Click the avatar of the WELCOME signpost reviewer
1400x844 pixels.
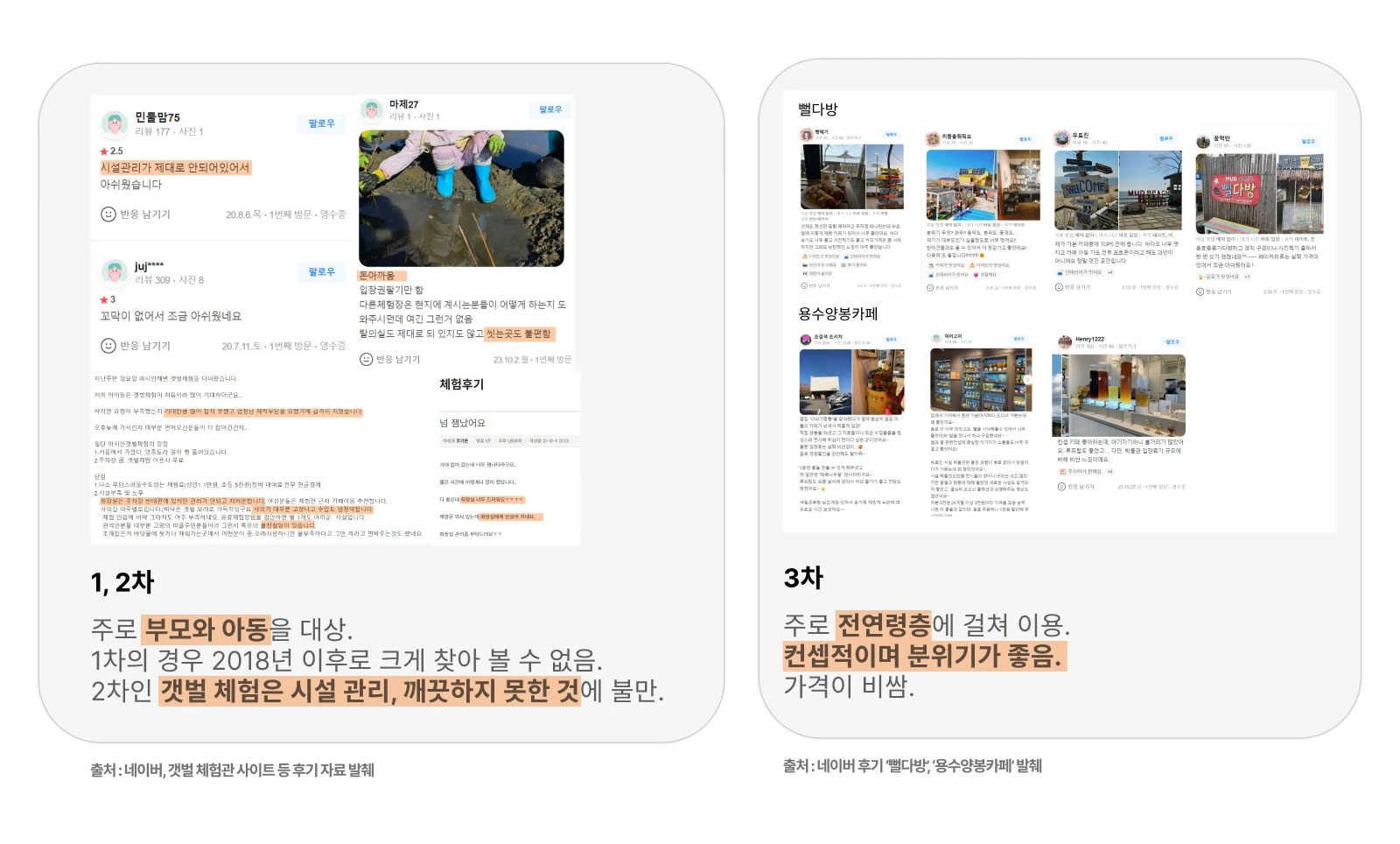tap(1062, 138)
